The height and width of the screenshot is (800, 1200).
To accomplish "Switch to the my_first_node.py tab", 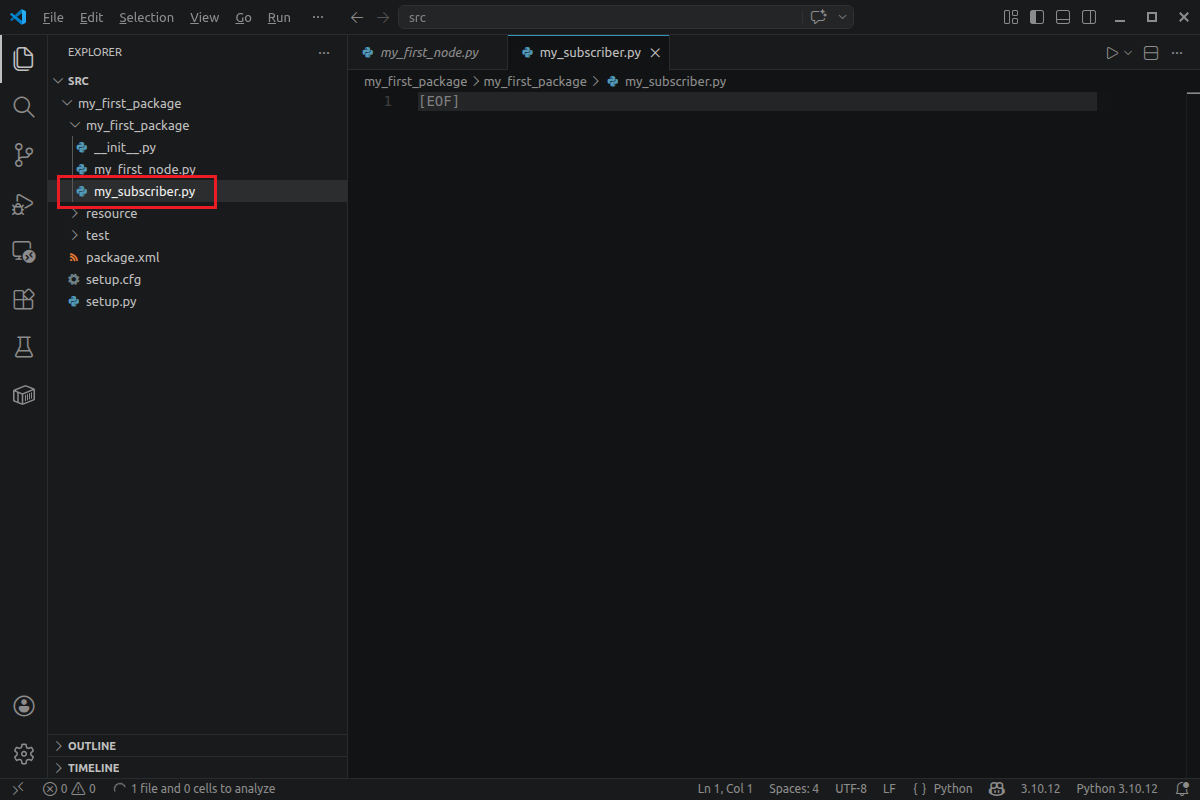I will point(428,53).
